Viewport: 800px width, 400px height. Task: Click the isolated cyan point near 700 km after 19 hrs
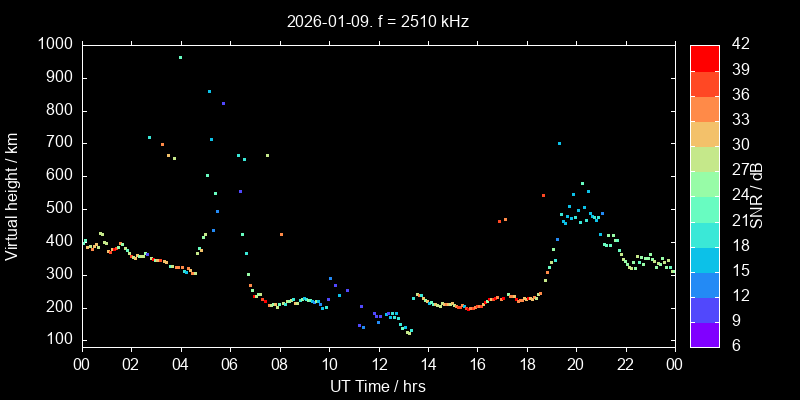(x=559, y=144)
